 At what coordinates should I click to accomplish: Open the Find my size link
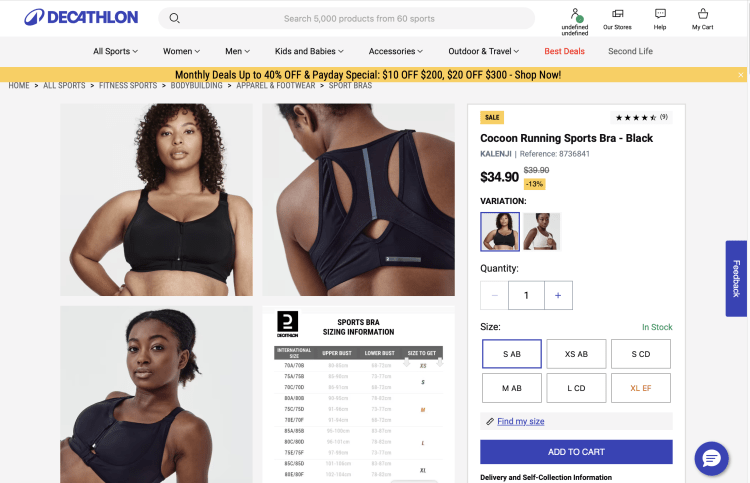(521, 421)
